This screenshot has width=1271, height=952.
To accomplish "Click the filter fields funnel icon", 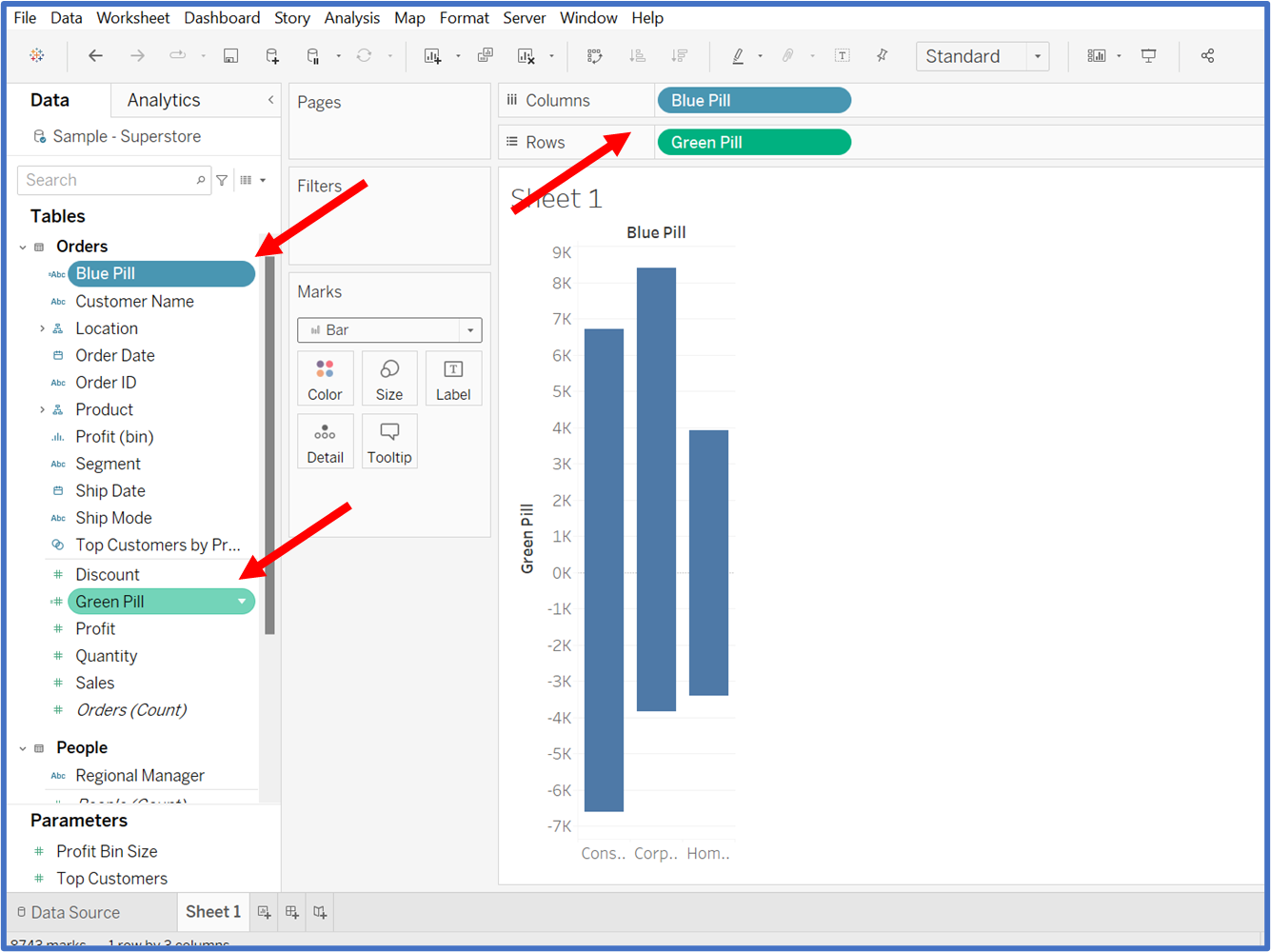I will [222, 180].
